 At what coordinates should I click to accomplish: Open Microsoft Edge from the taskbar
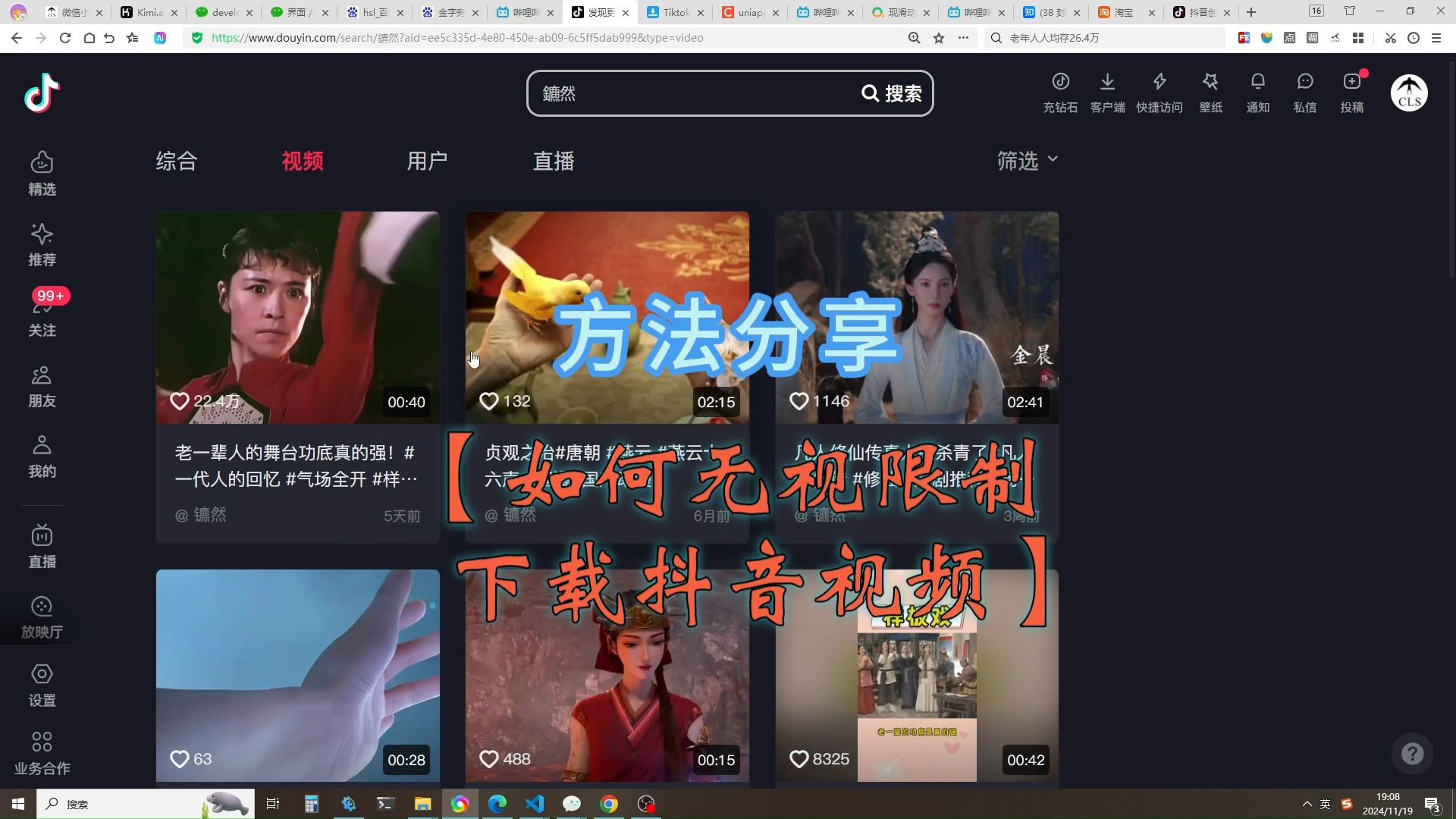[497, 804]
